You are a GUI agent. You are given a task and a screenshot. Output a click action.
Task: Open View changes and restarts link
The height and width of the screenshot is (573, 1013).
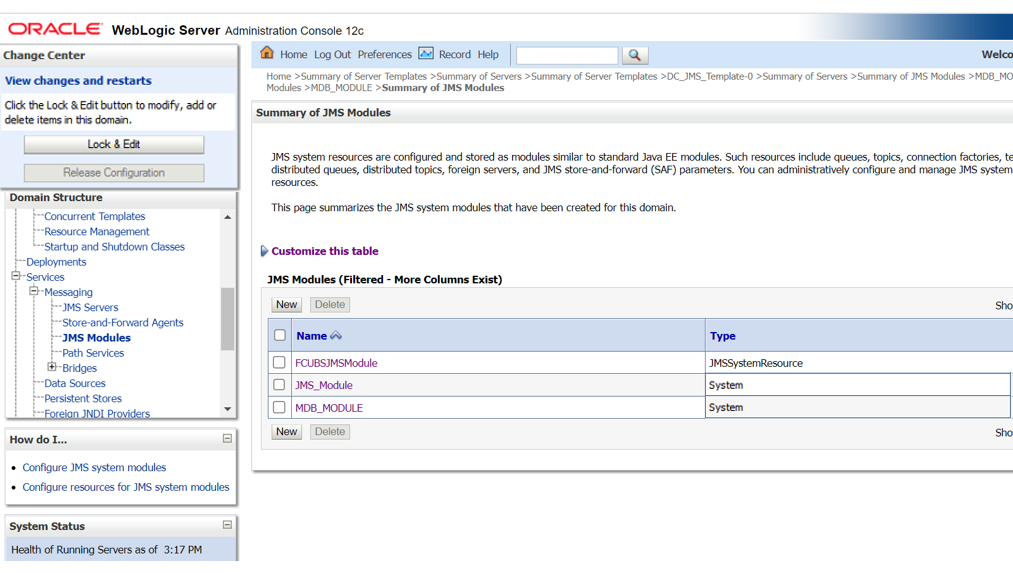[x=78, y=81]
